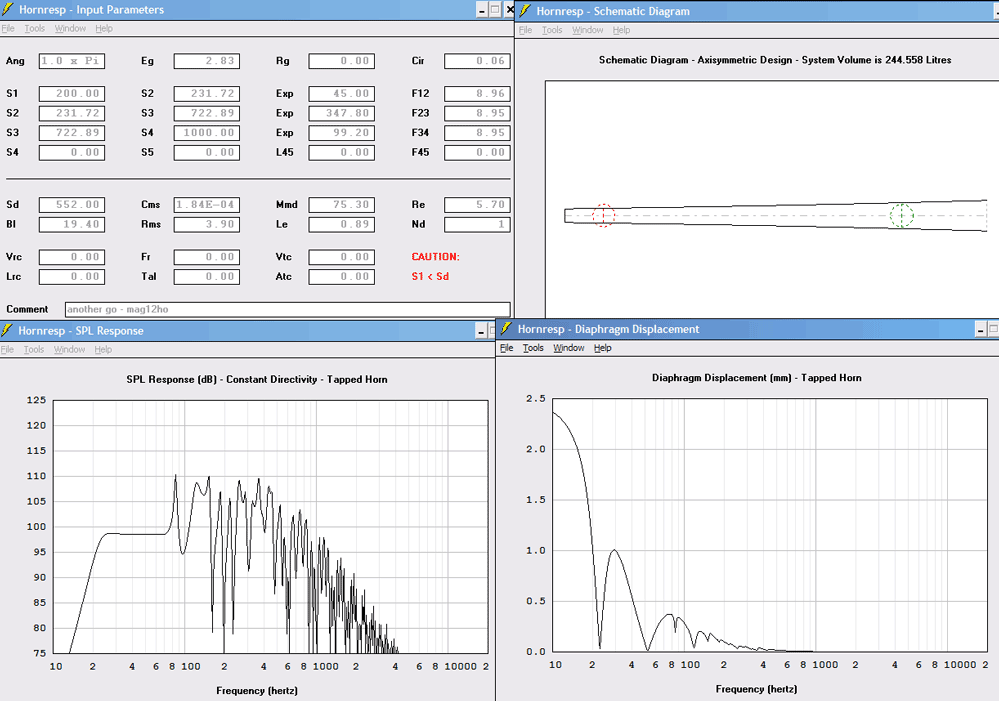Open File menu in Schematic Diagram window
This screenshot has width=999, height=701.
coord(525,30)
